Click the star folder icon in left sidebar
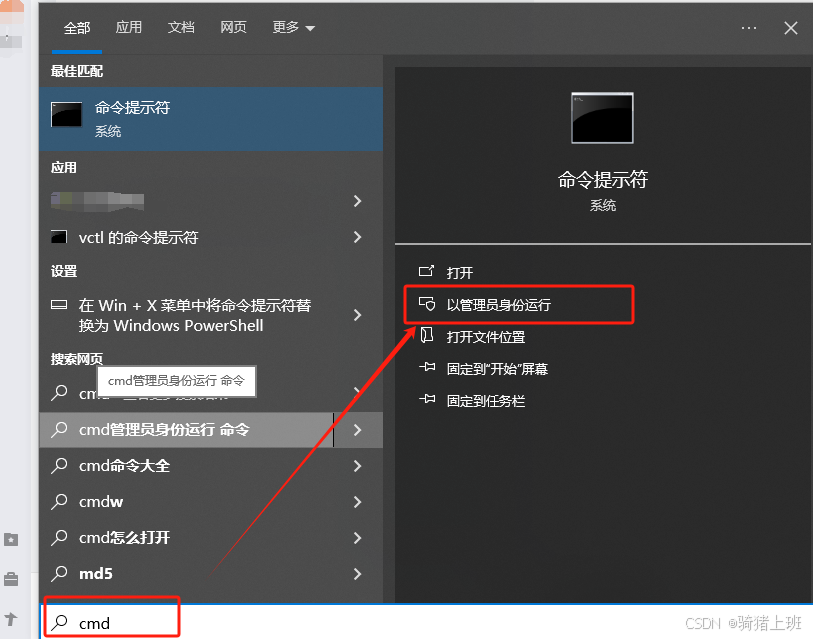813x639 pixels. [11, 540]
